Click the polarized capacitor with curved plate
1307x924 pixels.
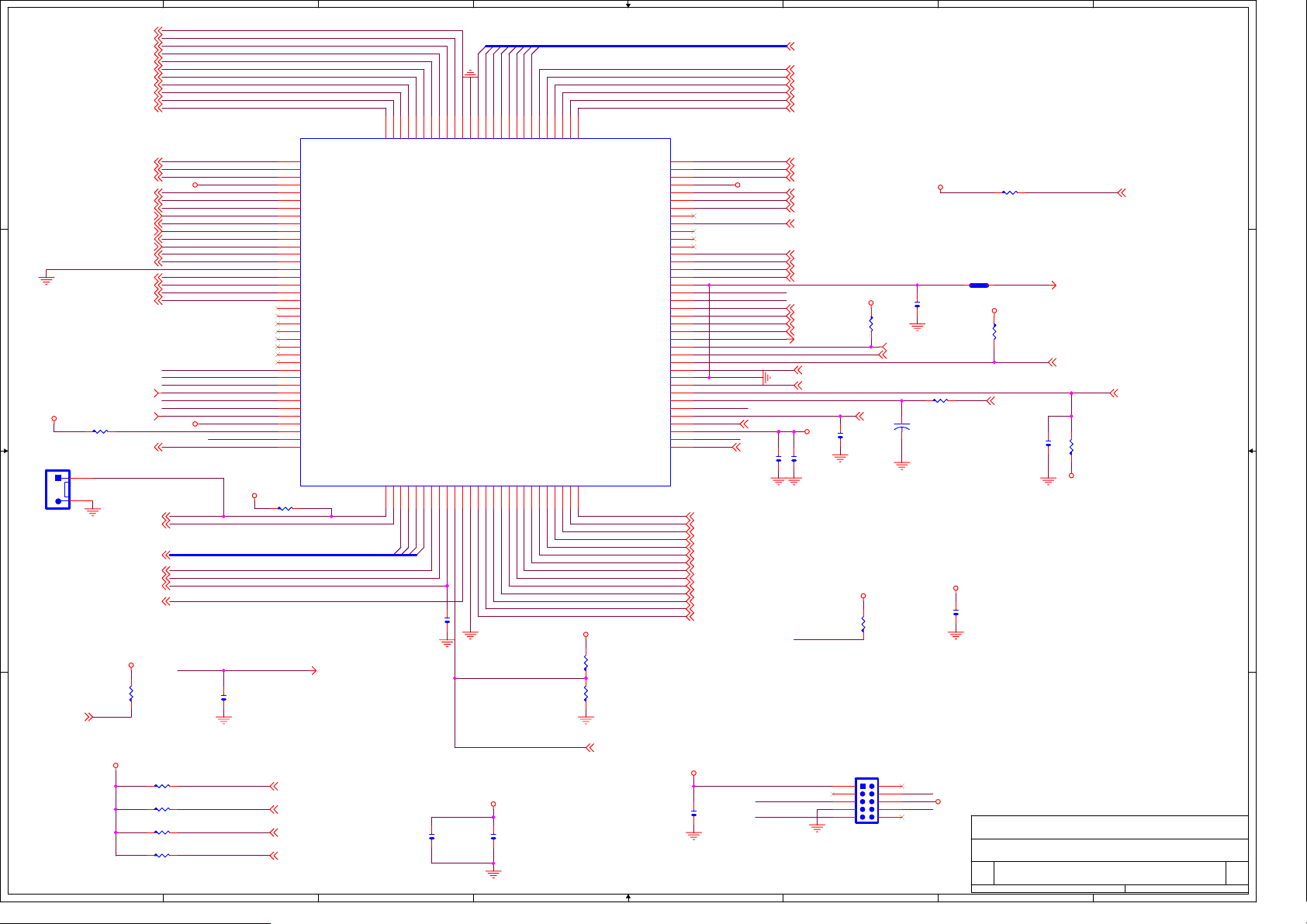(901, 427)
